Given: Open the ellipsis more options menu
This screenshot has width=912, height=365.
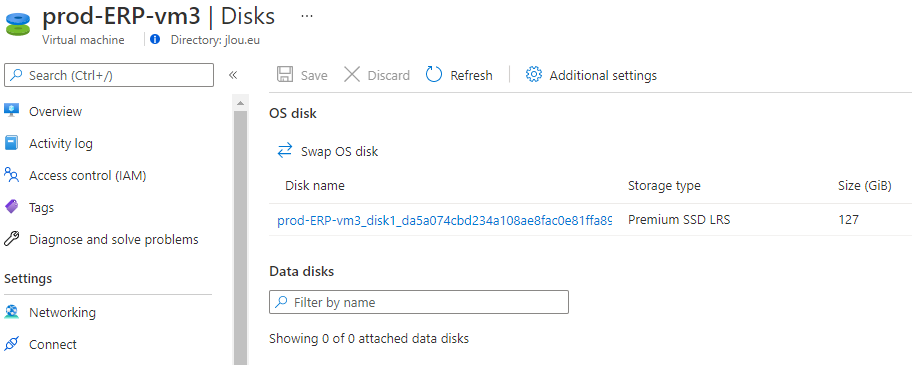Looking at the screenshot, I should click(307, 16).
